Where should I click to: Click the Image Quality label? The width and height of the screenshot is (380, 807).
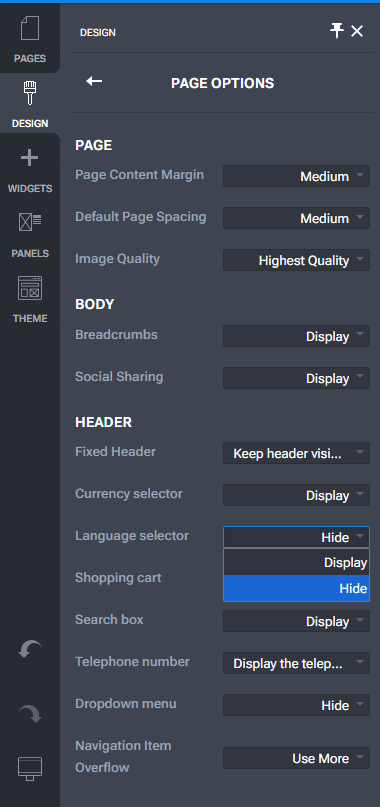click(x=117, y=259)
